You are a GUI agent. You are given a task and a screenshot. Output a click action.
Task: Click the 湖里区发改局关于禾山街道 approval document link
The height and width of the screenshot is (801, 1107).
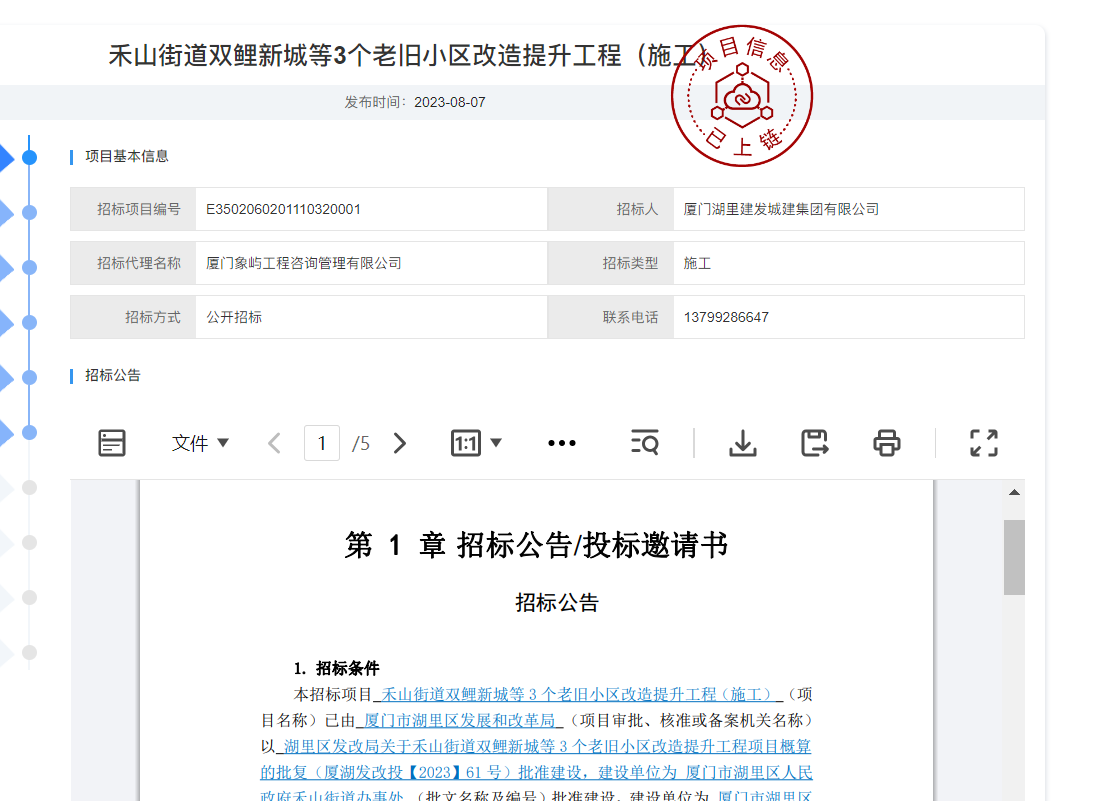click(546, 746)
